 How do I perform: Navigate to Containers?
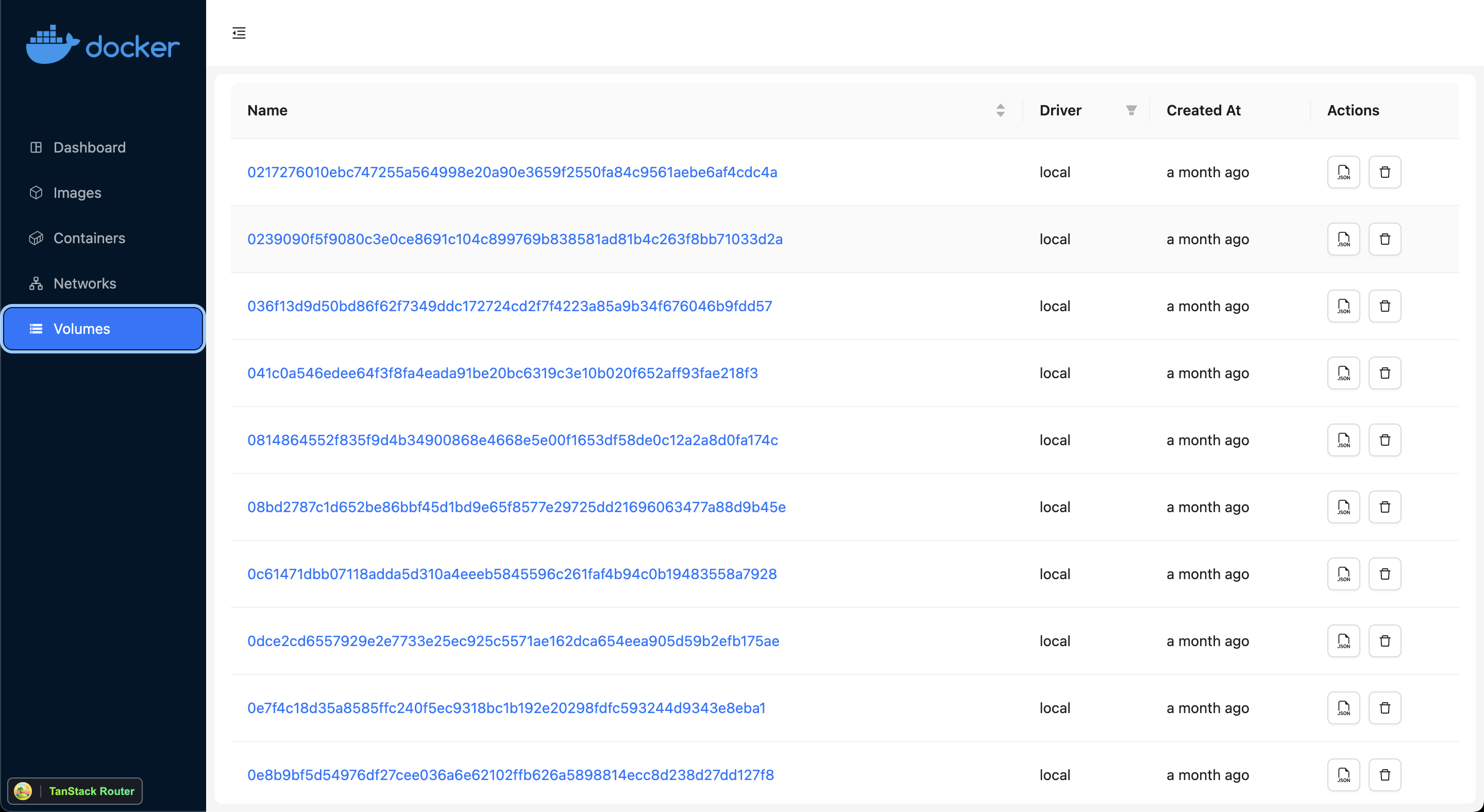89,238
